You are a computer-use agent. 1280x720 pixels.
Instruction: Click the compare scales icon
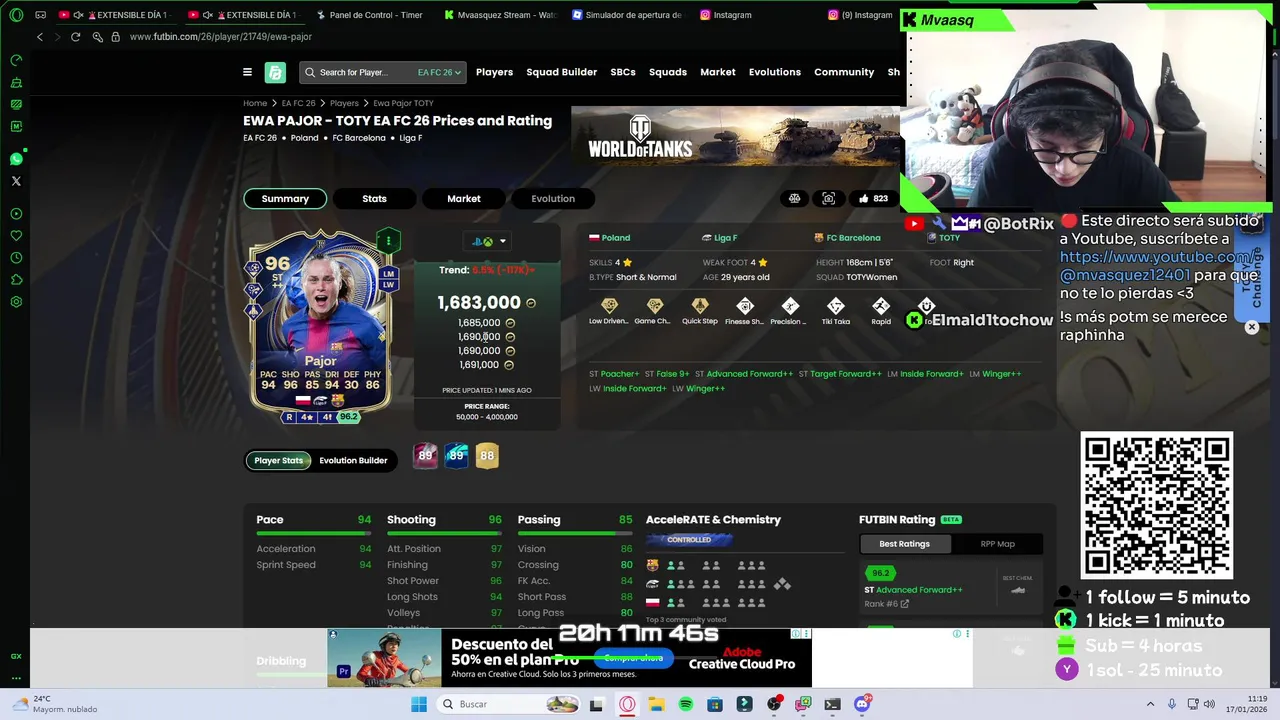[x=794, y=198]
